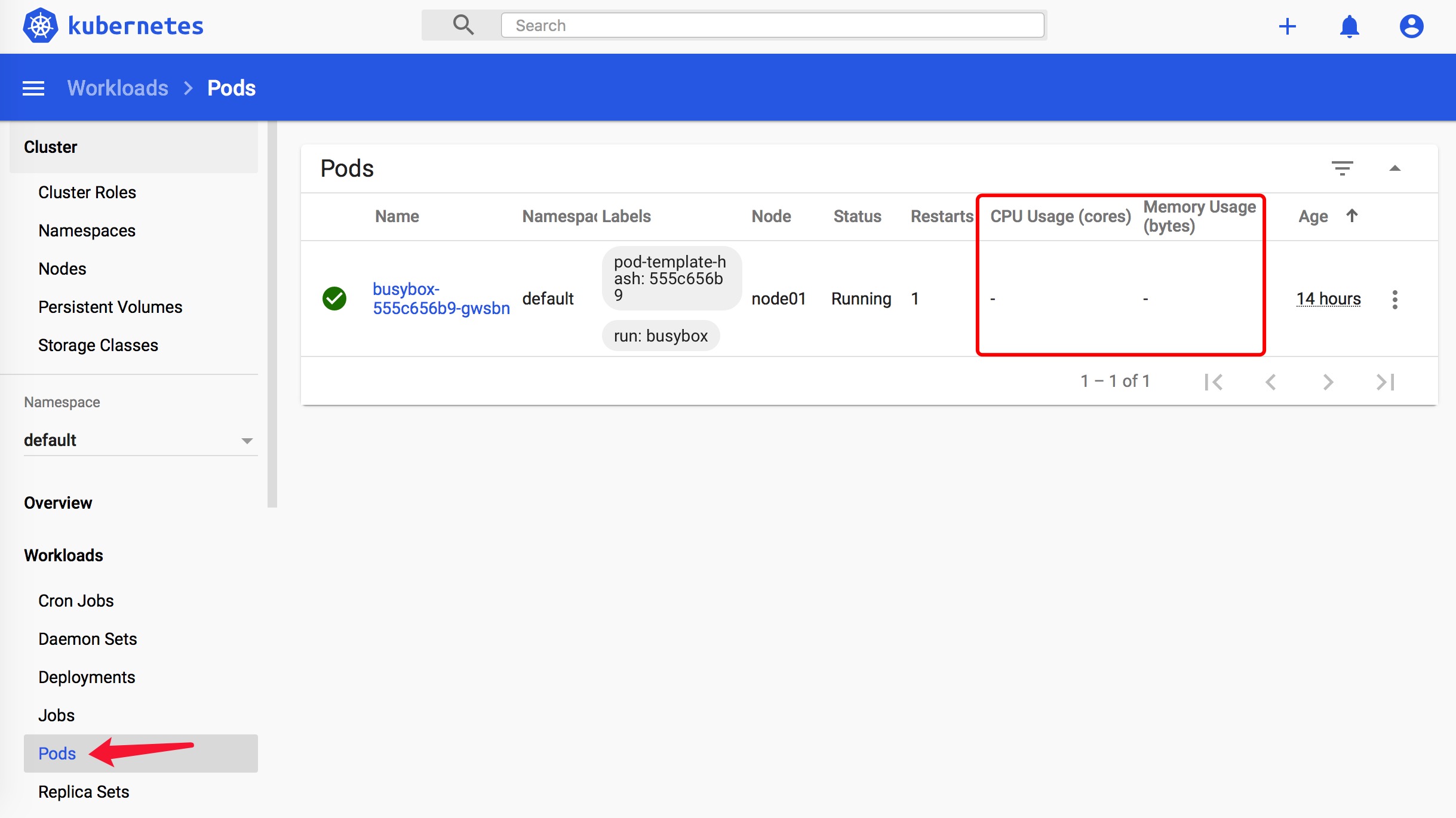Screen dimensions: 1456x818
Task: Click the 14 hours age value
Action: pyautogui.click(x=1329, y=299)
